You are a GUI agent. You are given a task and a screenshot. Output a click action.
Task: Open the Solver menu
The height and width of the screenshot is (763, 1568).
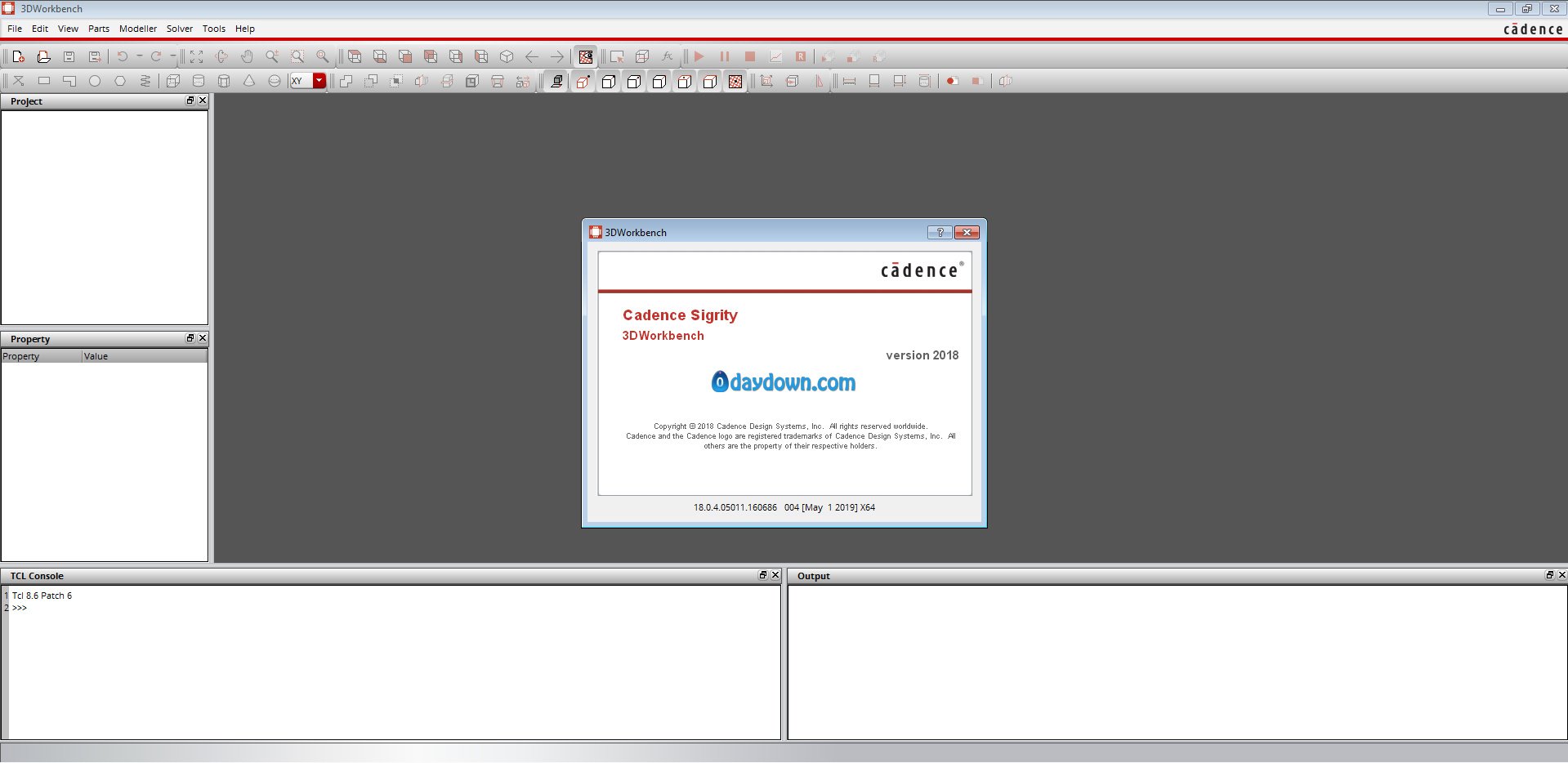[179, 29]
